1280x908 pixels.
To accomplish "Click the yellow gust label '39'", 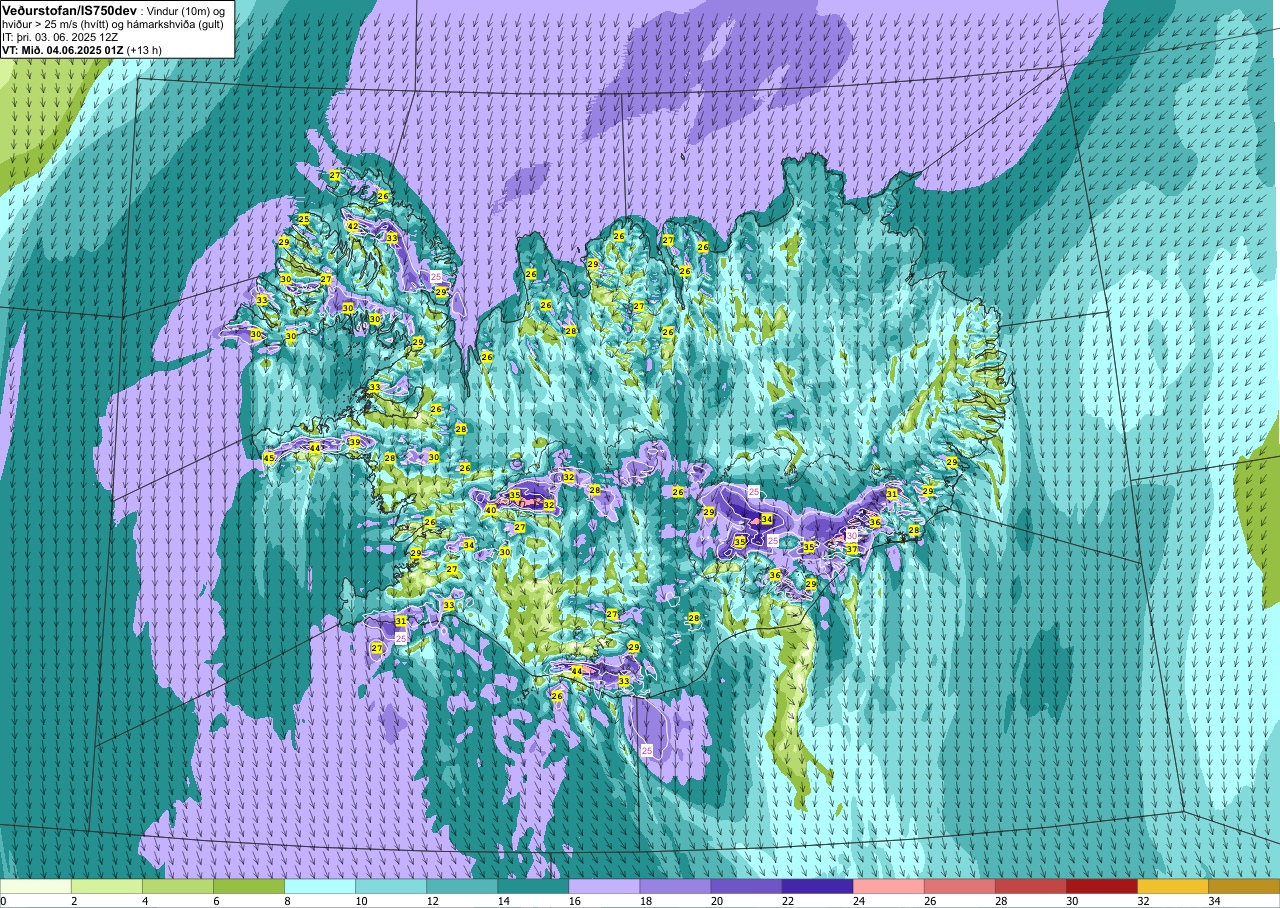I will (354, 442).
